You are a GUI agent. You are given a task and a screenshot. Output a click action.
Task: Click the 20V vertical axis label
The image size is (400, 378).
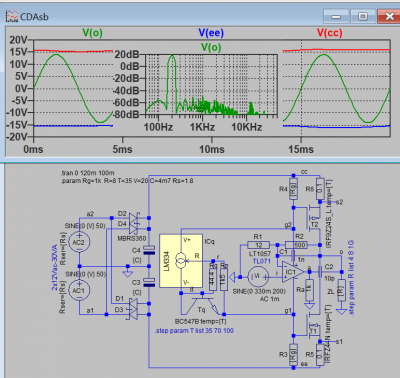[x=18, y=40]
